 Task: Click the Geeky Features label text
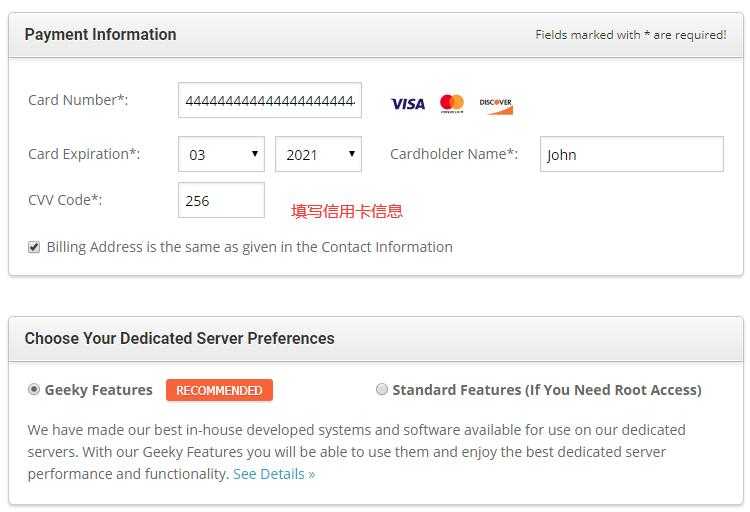point(99,390)
